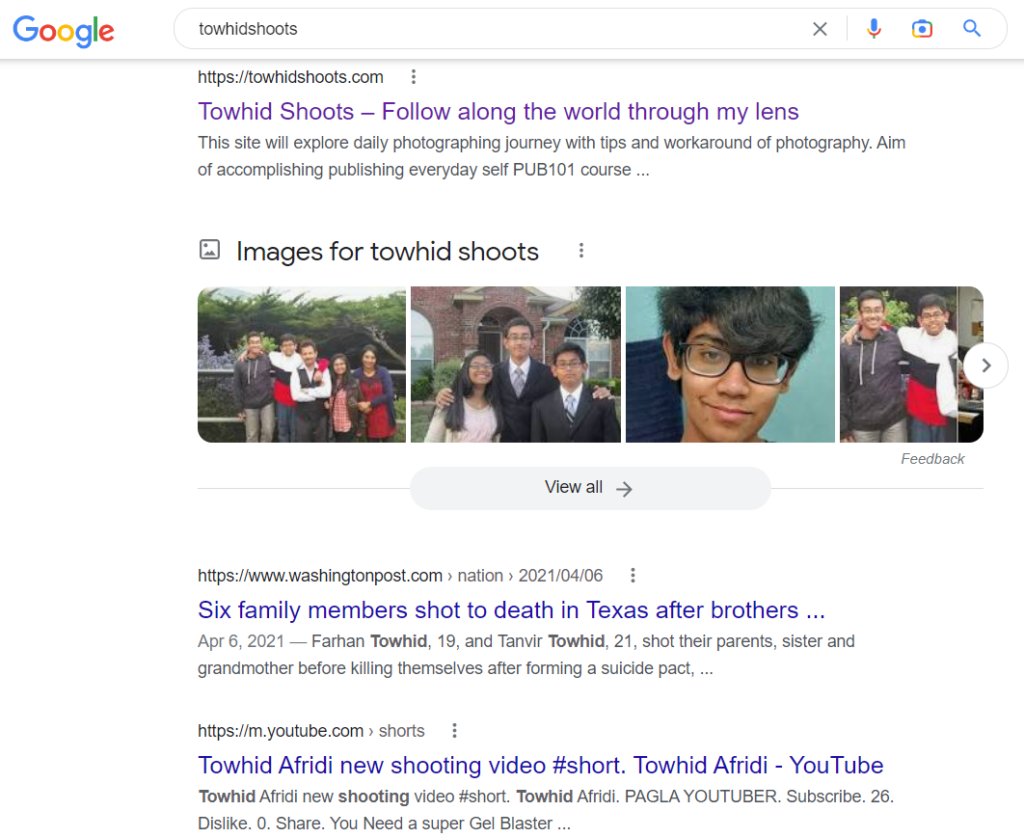Click the washingtonpost.com URL breadcrumb
The image size is (1024, 838).
pyautogui.click(x=400, y=575)
